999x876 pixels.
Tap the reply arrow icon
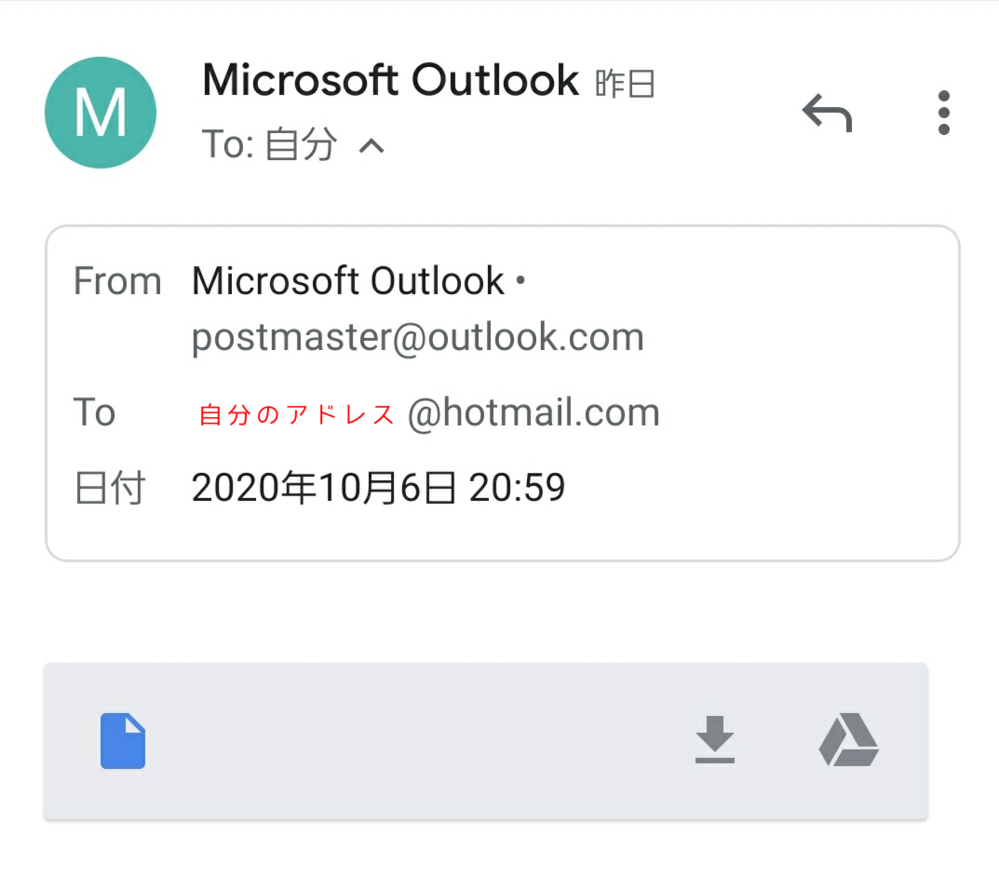pos(827,114)
